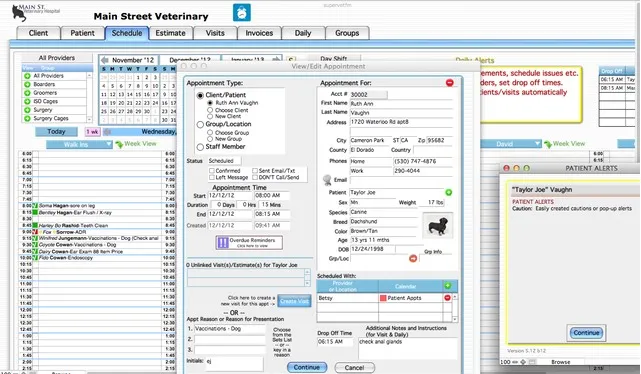This screenshot has width=641, height=374.
Task: Click the 1 wk button
Action: (93, 132)
